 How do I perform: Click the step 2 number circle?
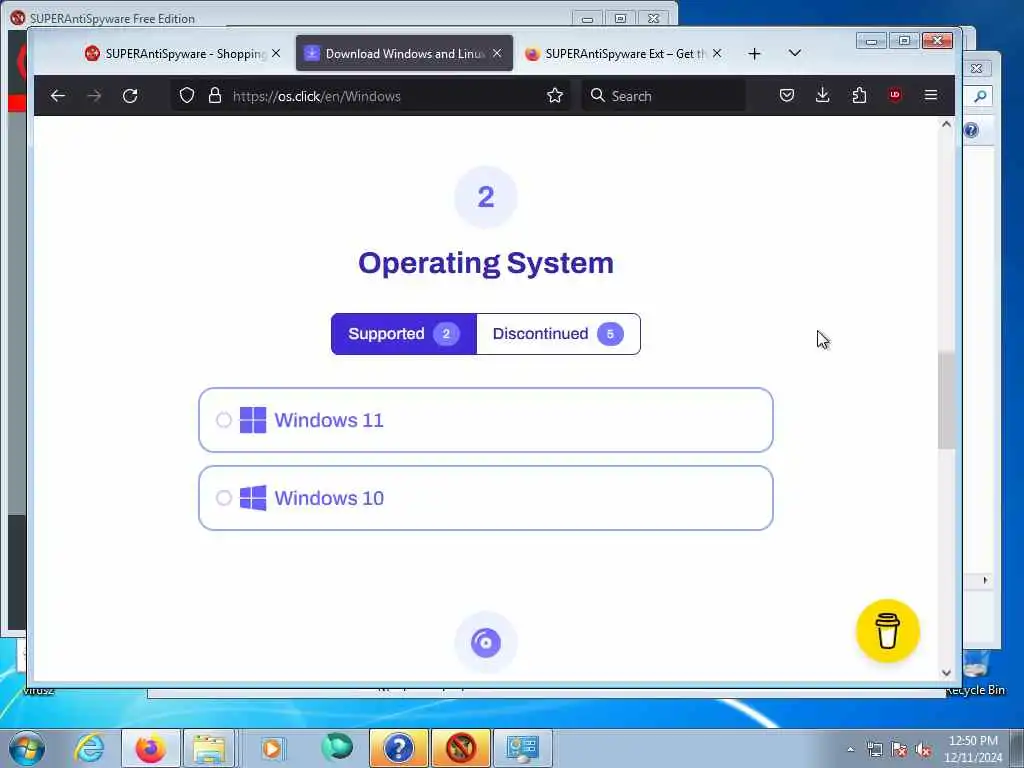pos(486,197)
